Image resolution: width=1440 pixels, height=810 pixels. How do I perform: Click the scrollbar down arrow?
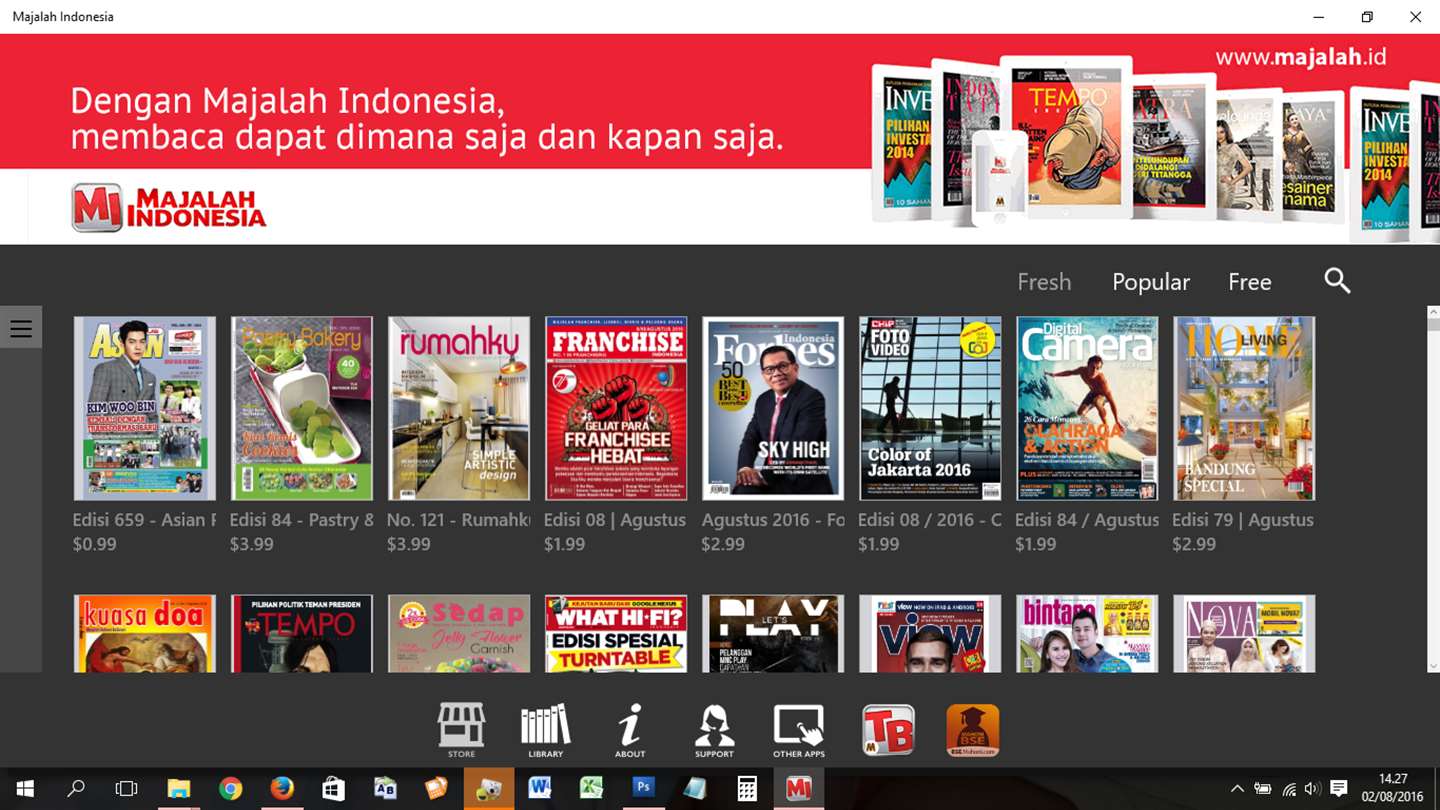pos(1432,665)
